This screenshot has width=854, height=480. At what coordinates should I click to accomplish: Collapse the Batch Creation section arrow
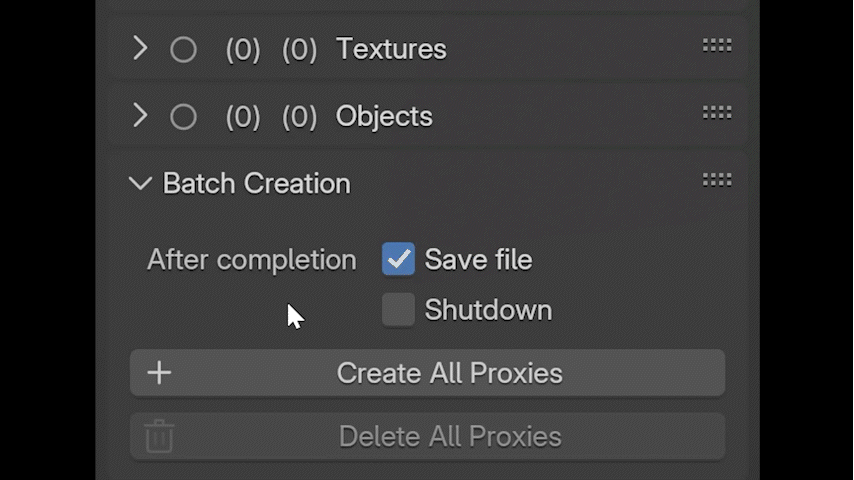click(140, 183)
